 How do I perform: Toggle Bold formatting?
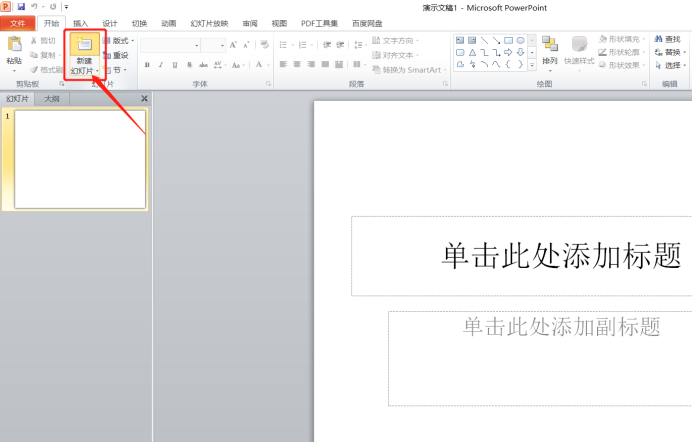click(x=147, y=65)
